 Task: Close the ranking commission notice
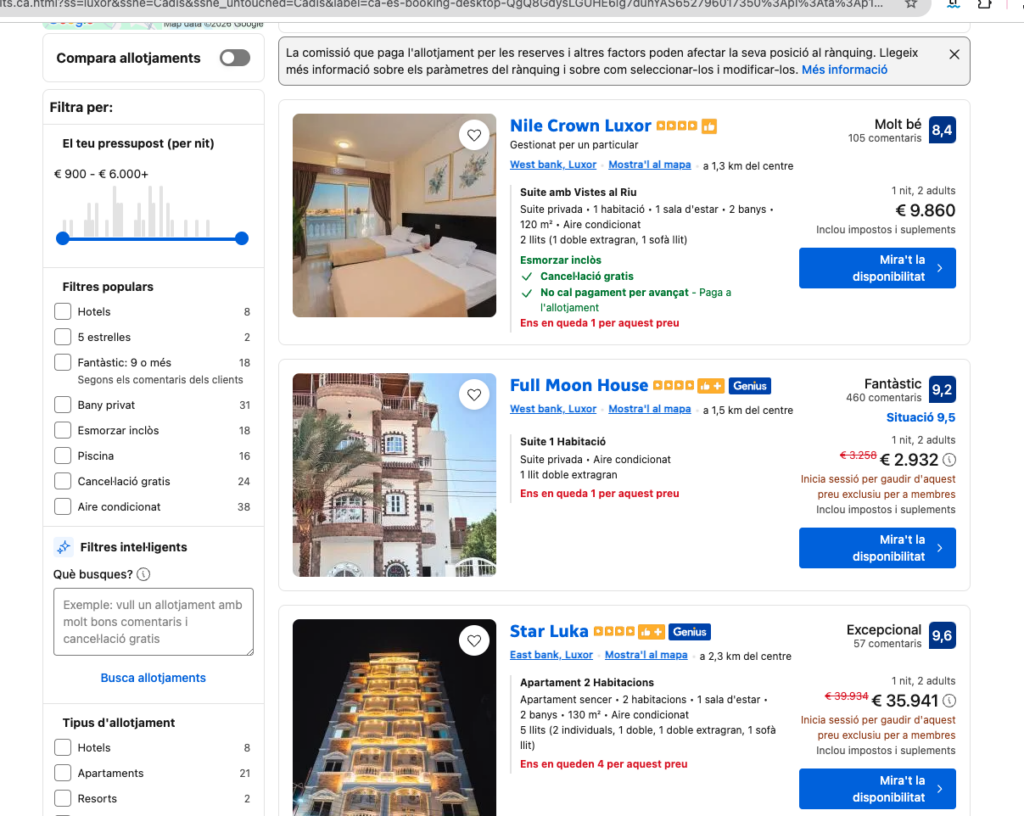[x=954, y=54]
